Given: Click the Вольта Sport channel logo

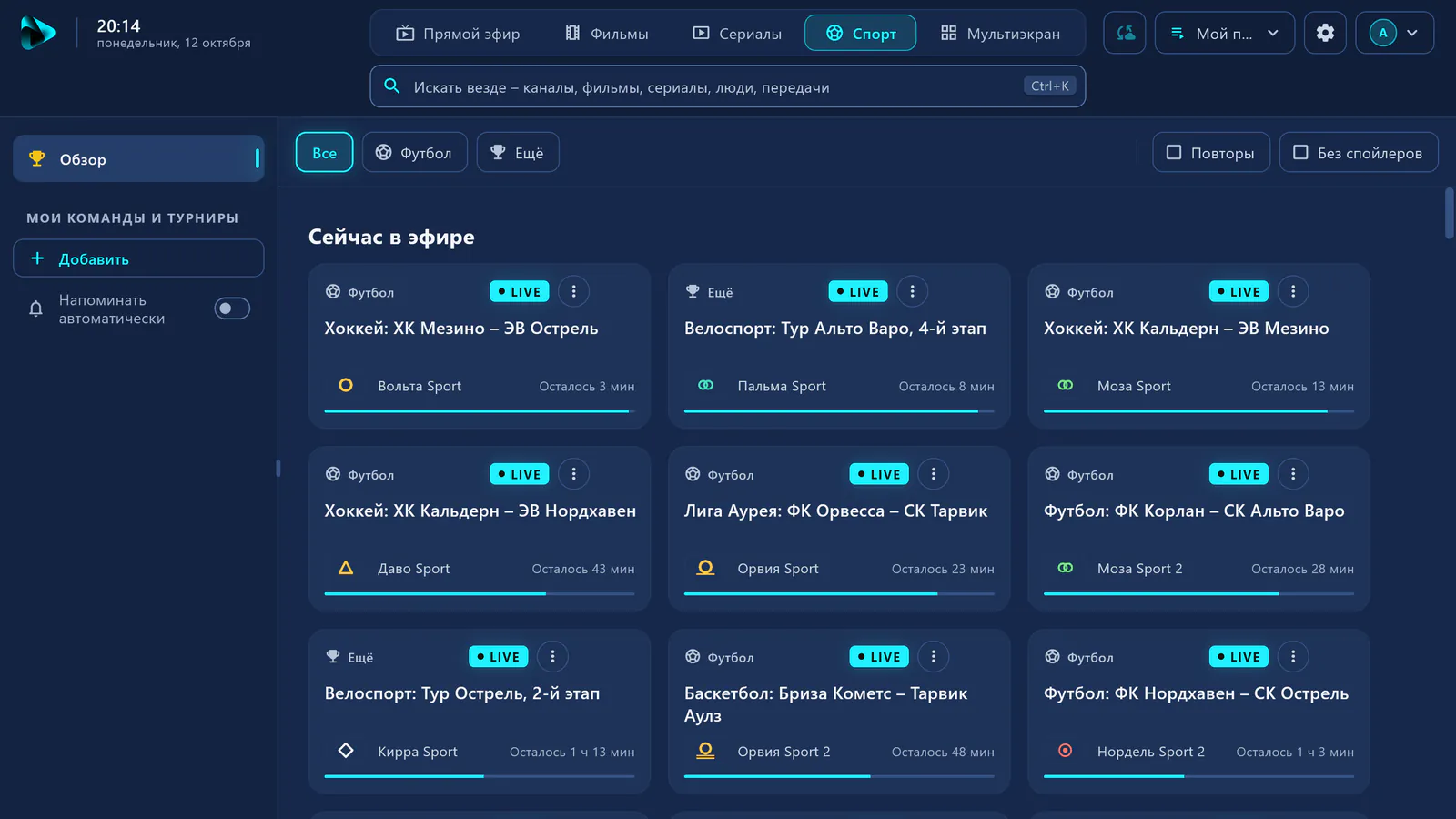Looking at the screenshot, I should (x=346, y=385).
